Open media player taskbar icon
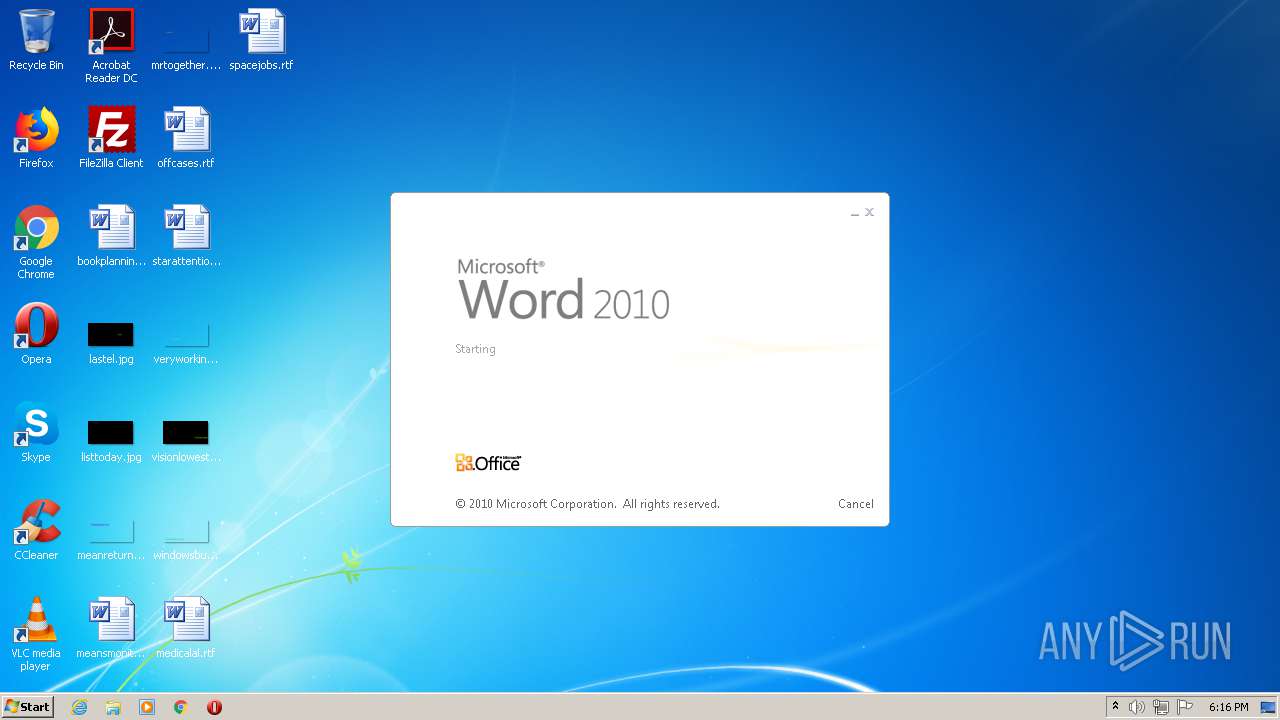The width and height of the screenshot is (1280, 720). pos(147,707)
